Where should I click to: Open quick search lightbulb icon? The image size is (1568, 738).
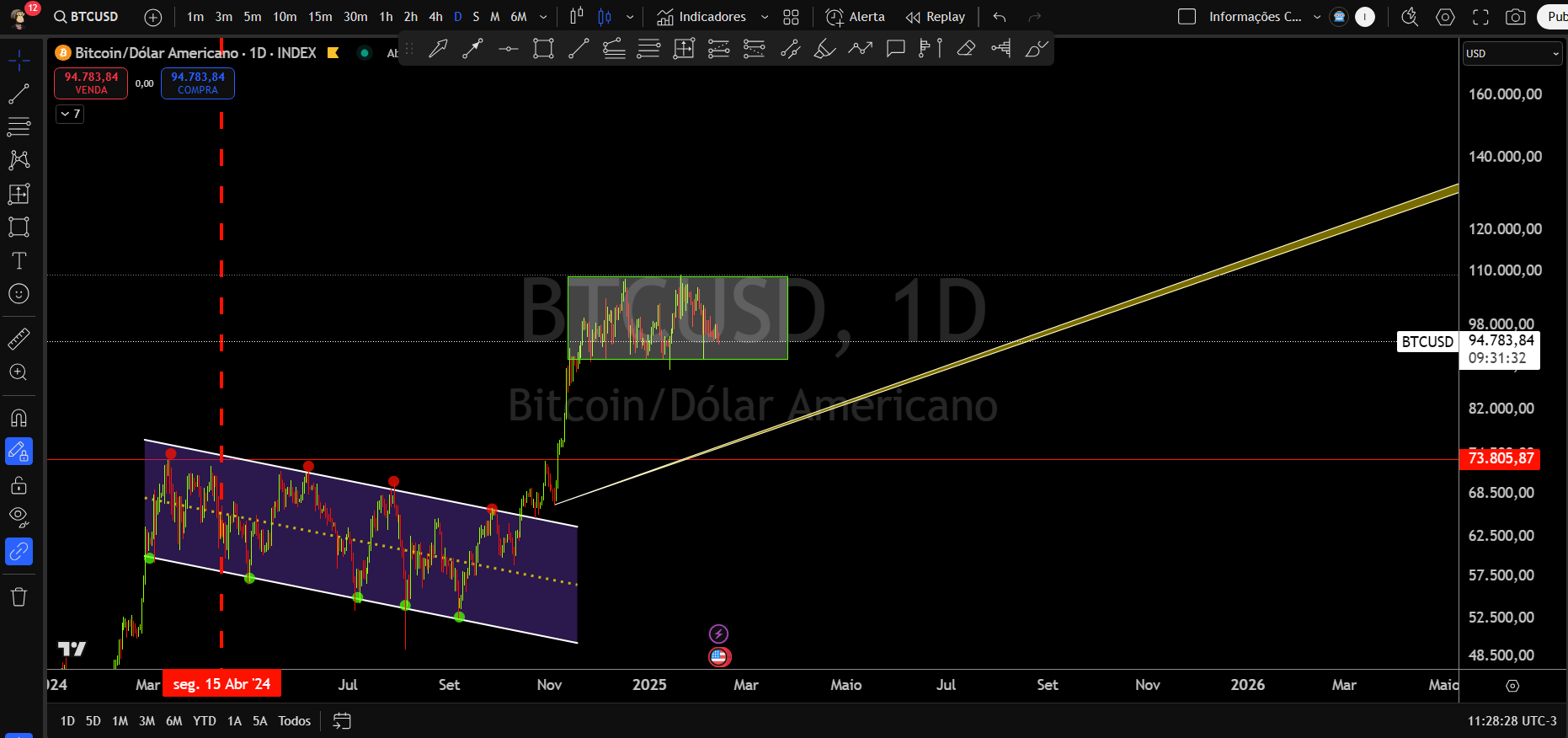pyautogui.click(x=1410, y=17)
